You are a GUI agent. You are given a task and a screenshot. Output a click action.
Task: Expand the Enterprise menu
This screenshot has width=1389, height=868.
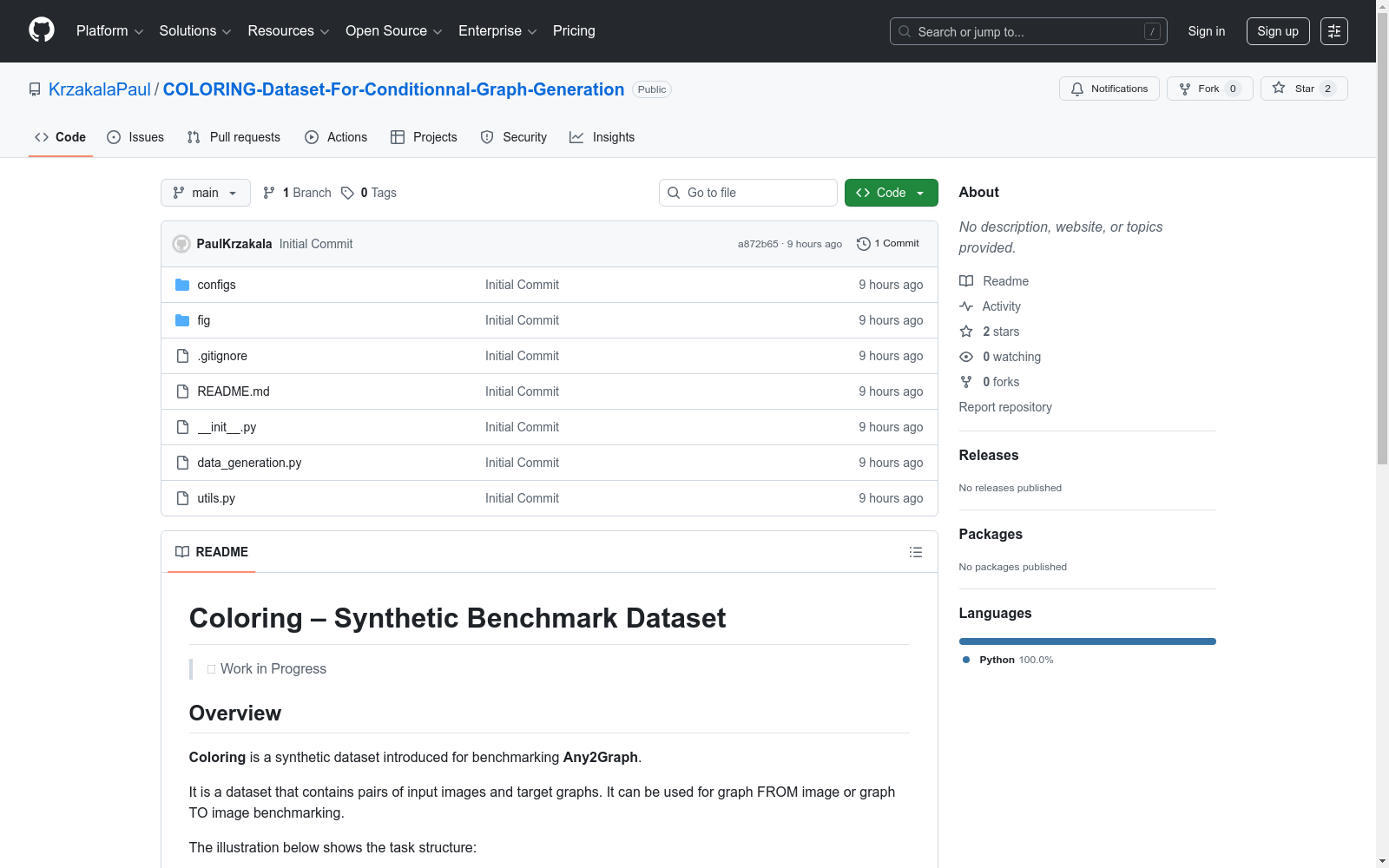point(497,31)
